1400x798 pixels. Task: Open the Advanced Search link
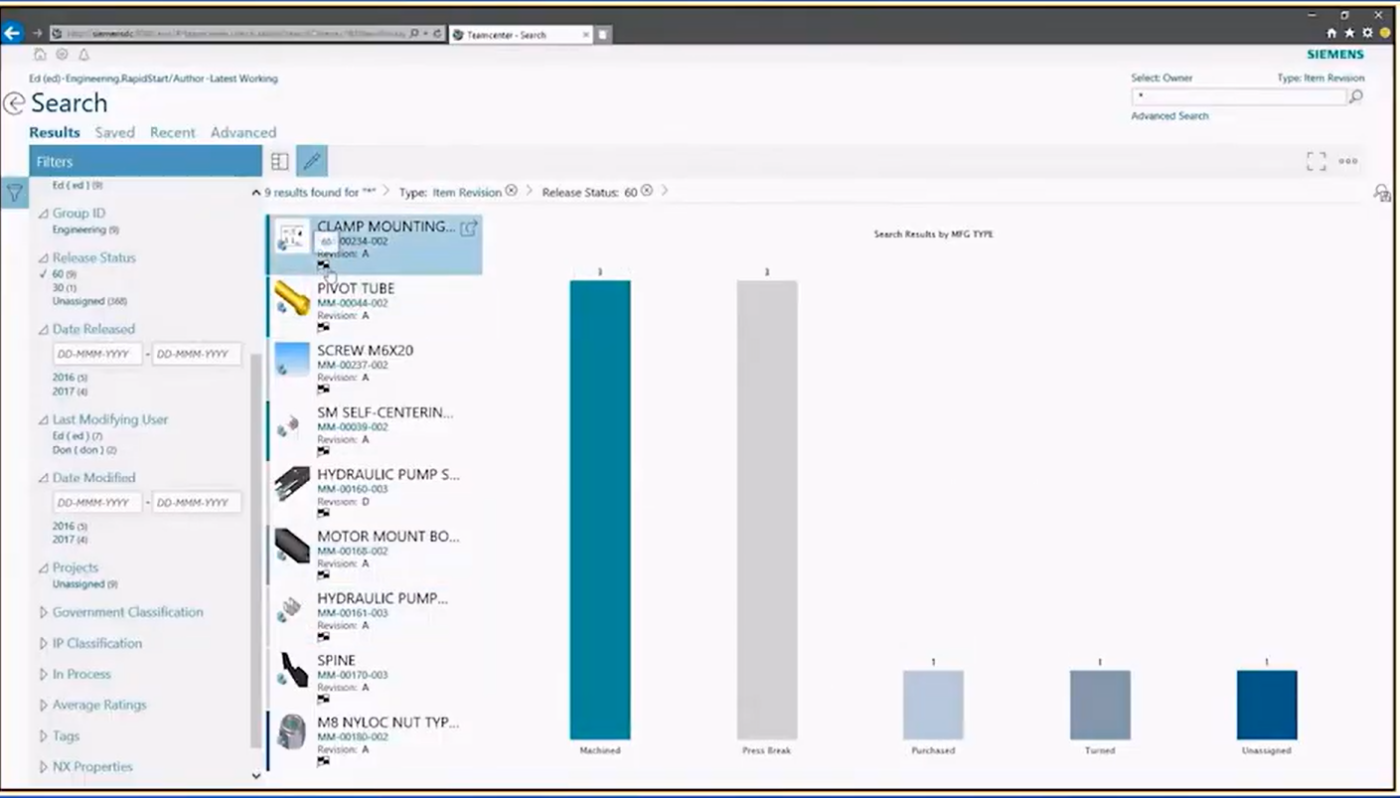[x=1169, y=116]
